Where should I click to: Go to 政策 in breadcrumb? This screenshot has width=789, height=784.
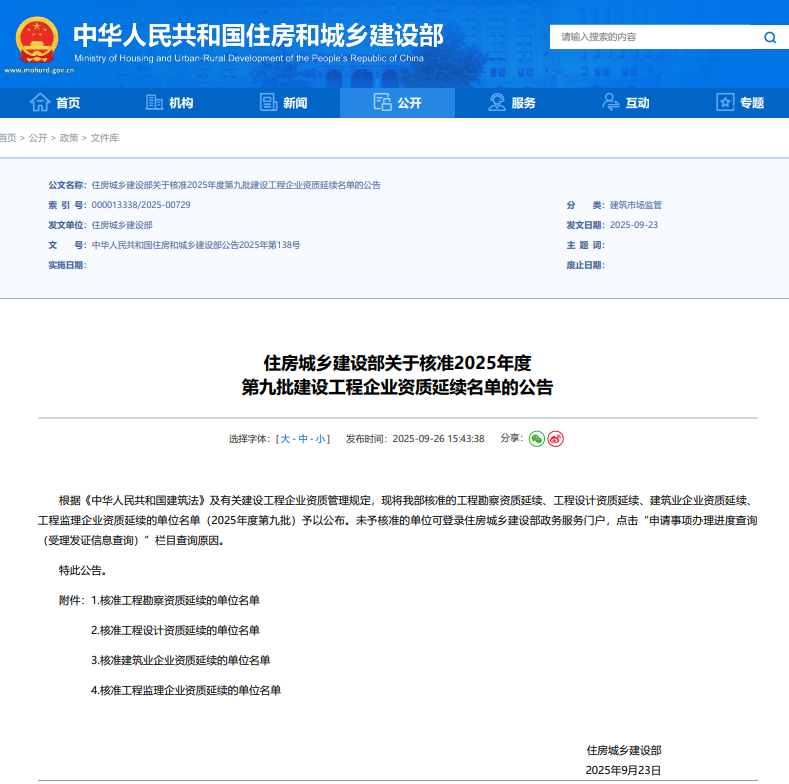pos(69,137)
